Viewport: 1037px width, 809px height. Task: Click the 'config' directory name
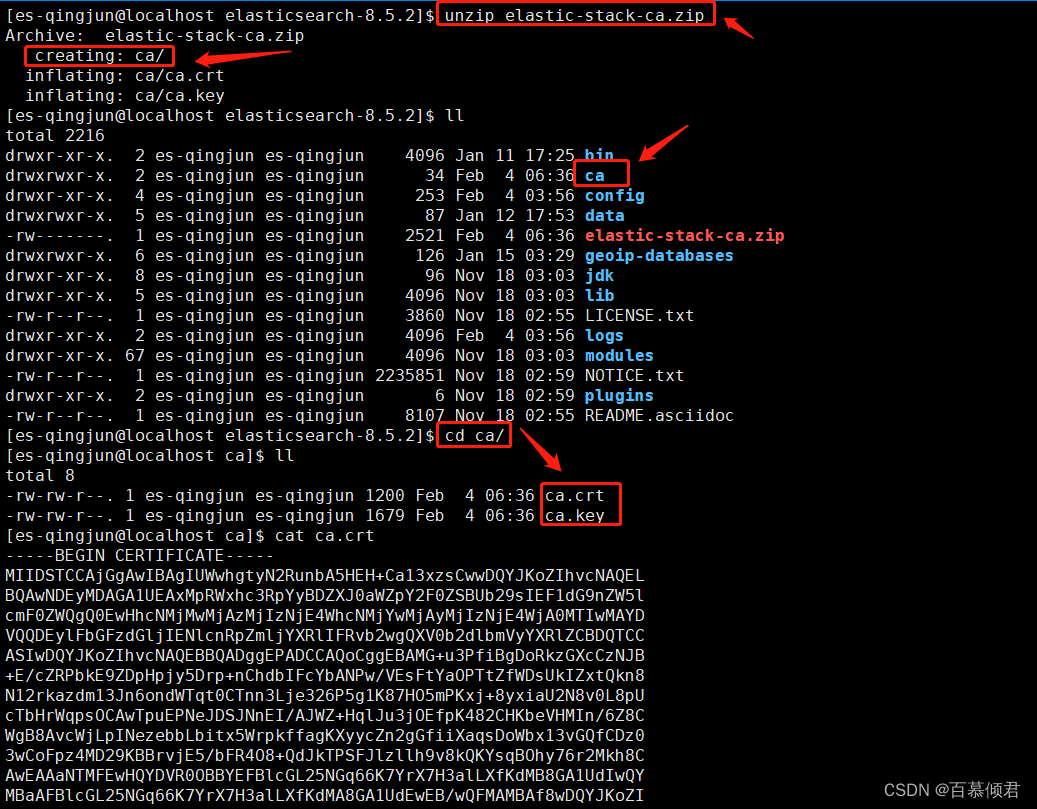pyautogui.click(x=614, y=196)
